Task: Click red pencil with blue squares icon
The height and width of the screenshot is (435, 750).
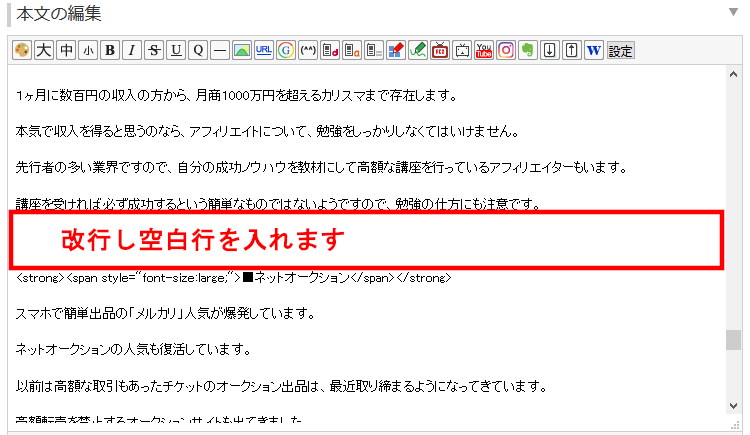Action: [396, 50]
